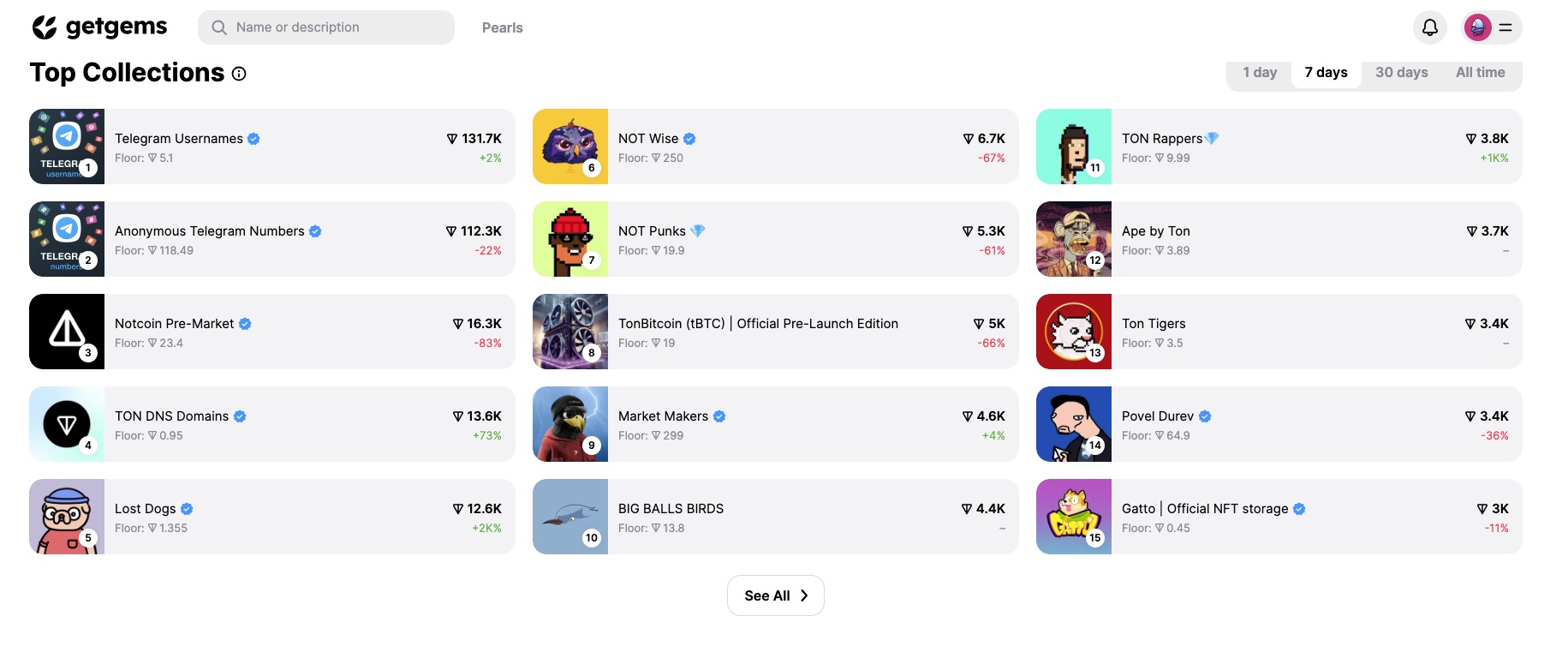The image size is (1568, 652).
Task: Switch to the 1 day tab
Action: point(1260,73)
